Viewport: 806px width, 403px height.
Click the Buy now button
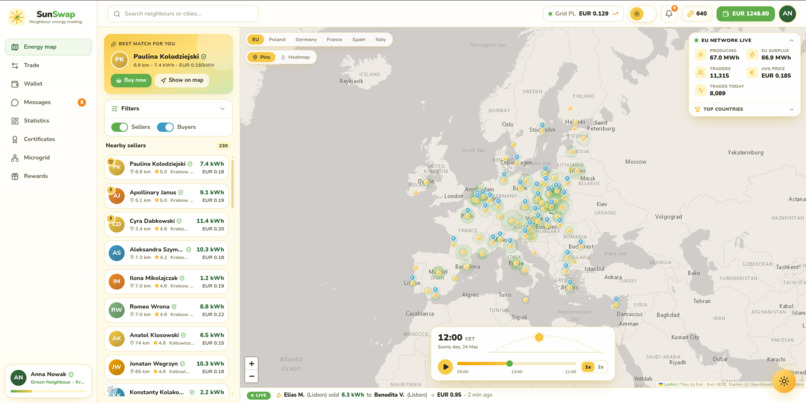coord(131,80)
